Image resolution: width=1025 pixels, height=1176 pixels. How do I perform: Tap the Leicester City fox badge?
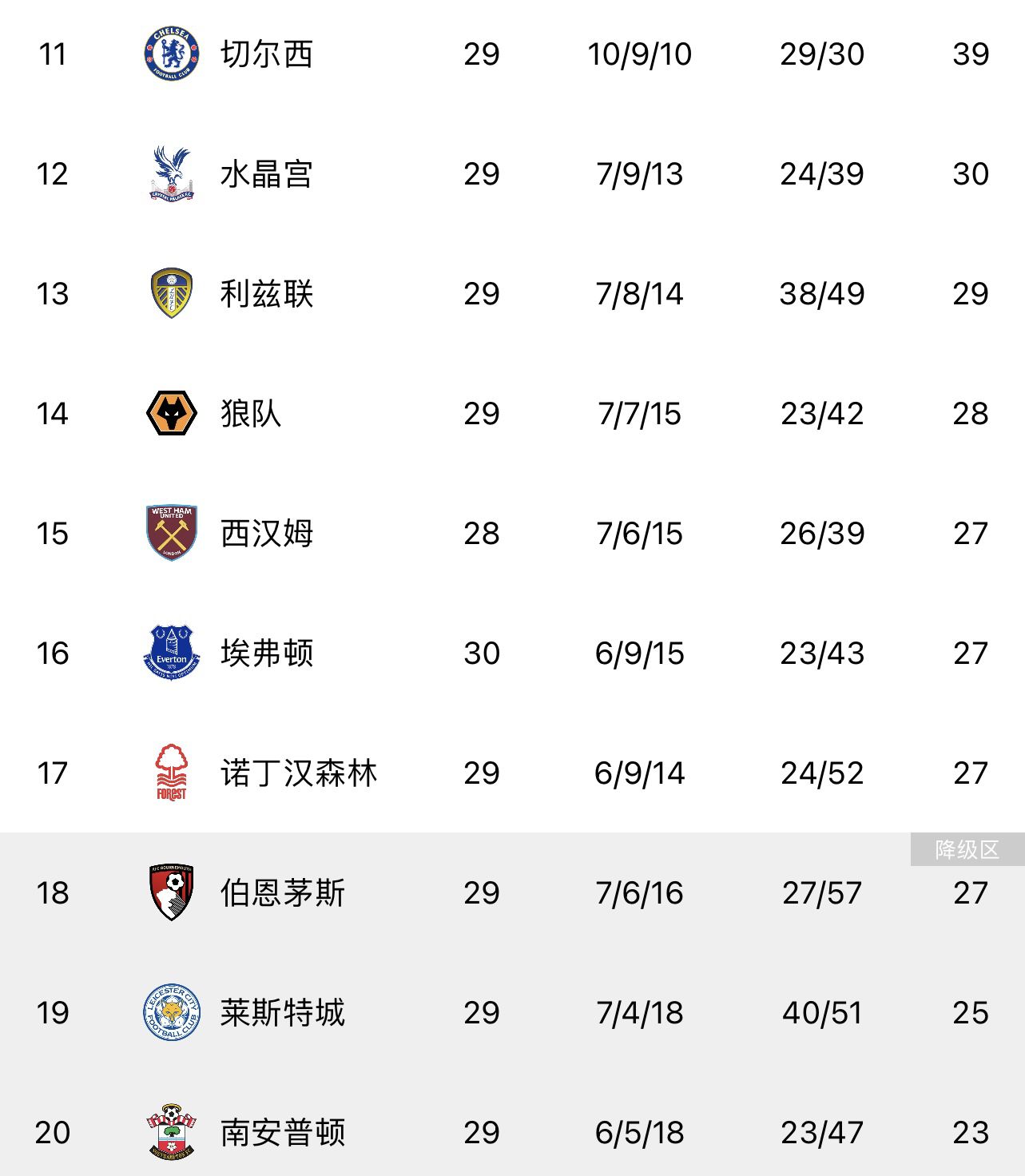coord(171,1012)
